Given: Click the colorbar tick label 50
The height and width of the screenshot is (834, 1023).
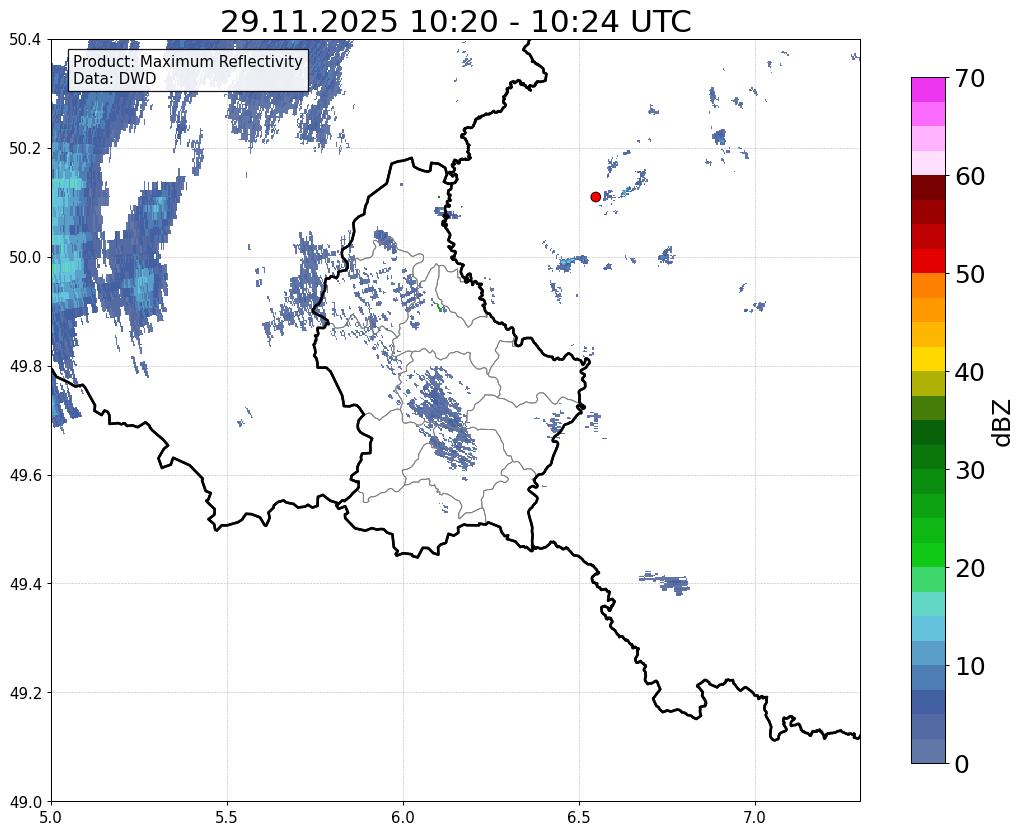Looking at the screenshot, I should 970,274.
